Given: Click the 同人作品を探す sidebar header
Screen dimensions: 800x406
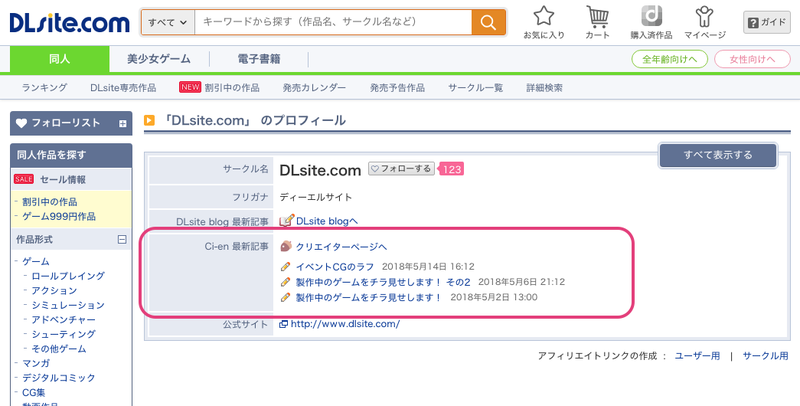Looking at the screenshot, I should coord(71,155).
